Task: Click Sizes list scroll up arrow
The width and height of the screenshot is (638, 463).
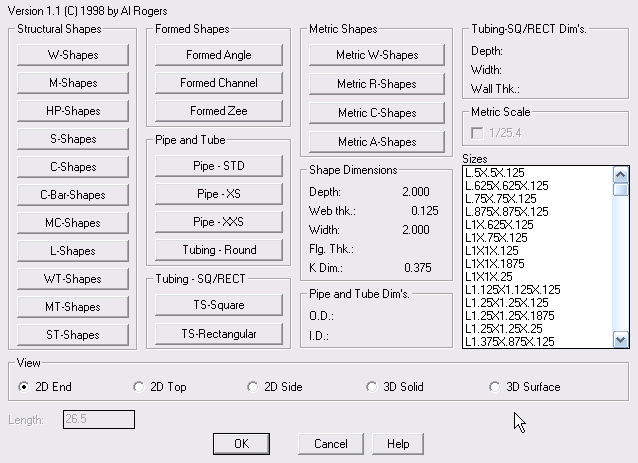Action: (x=620, y=175)
